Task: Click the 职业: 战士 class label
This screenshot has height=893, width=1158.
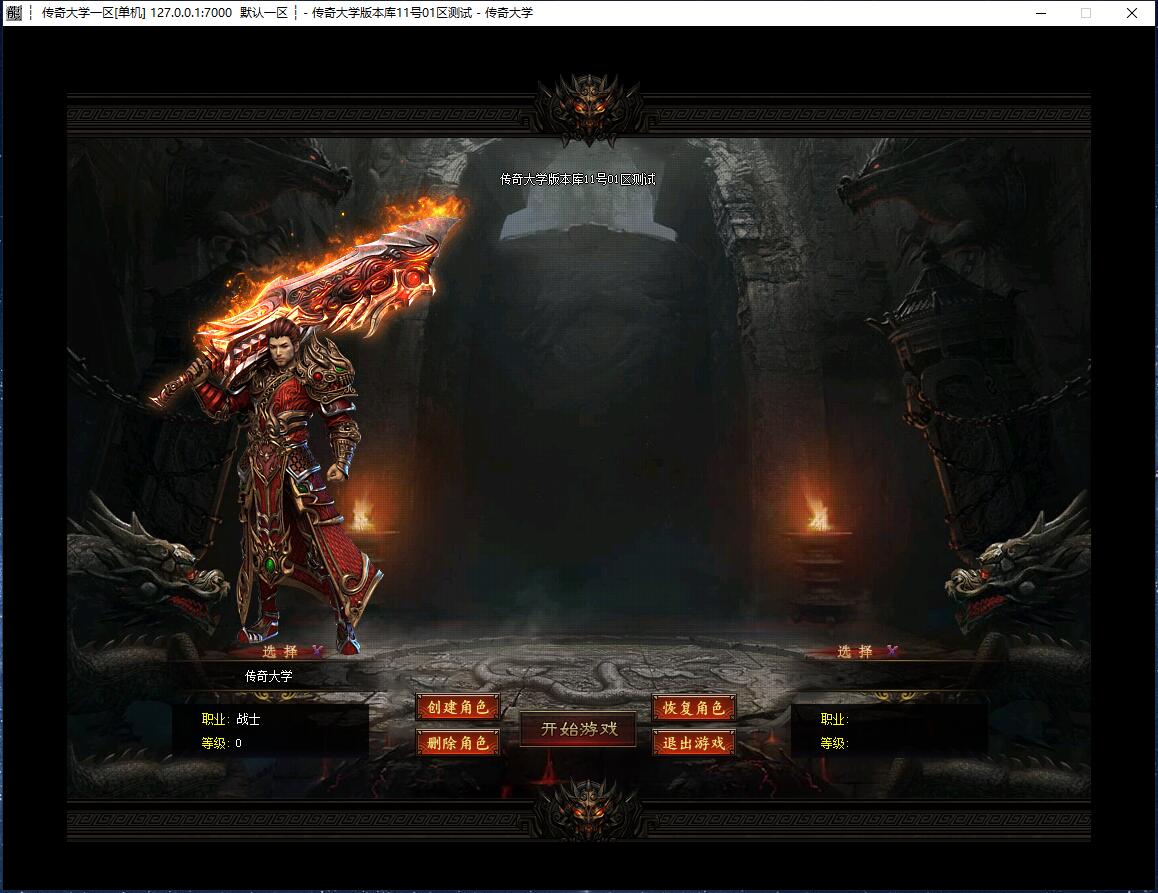Action: 230,719
